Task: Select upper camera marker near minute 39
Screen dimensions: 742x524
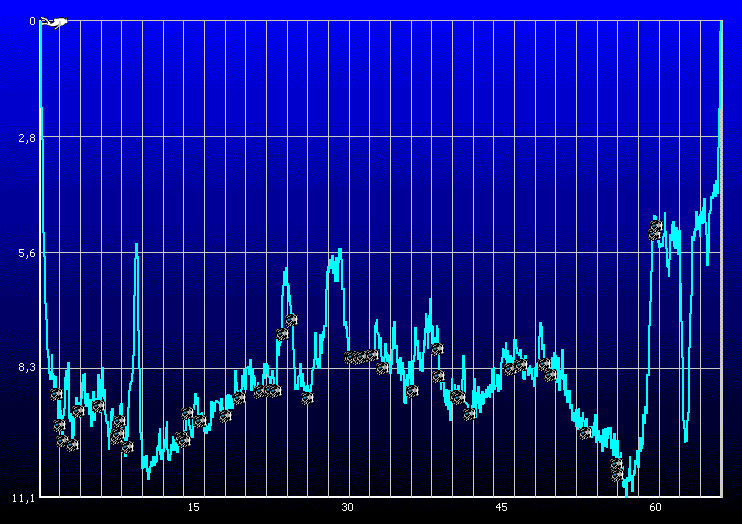Action: click(437, 349)
